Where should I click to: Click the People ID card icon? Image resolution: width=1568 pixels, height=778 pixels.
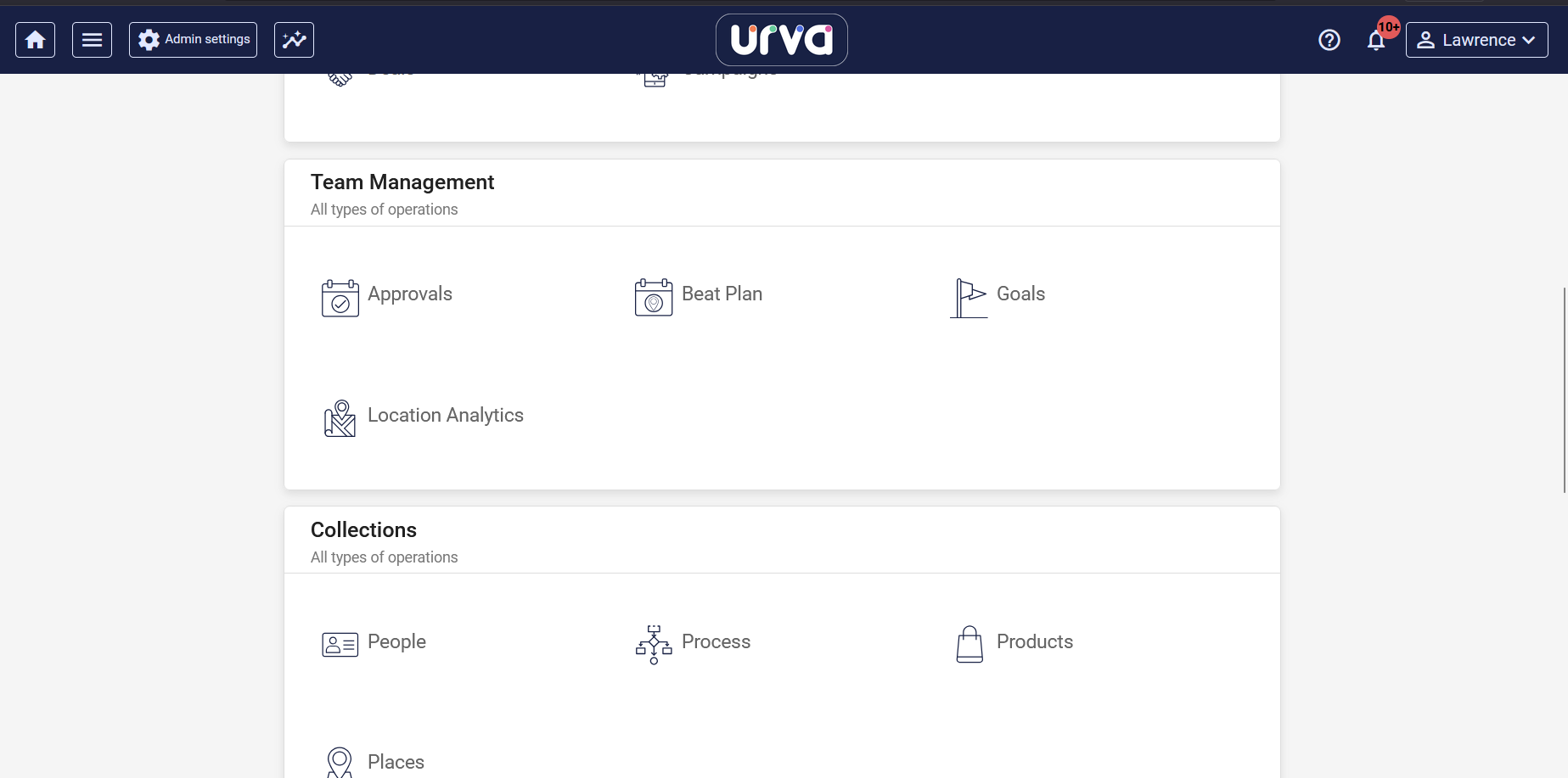340,645
